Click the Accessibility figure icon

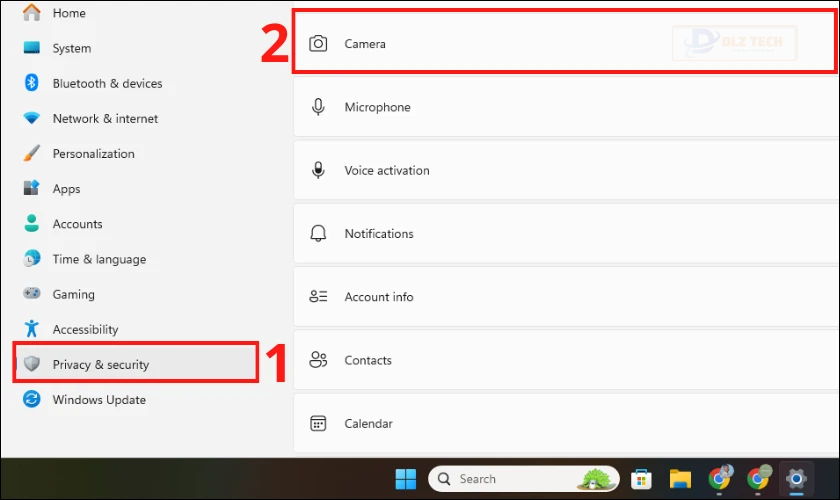32,329
